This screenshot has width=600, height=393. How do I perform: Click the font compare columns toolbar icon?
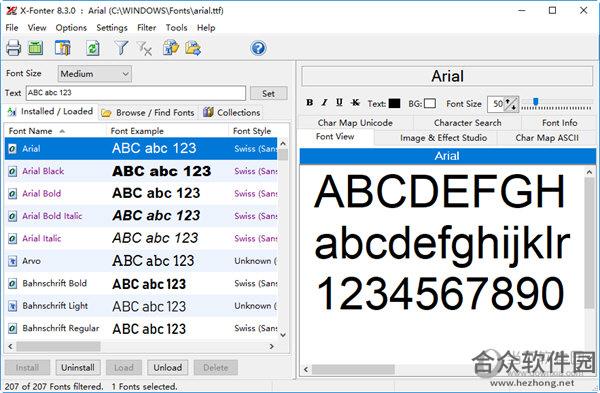click(62, 48)
